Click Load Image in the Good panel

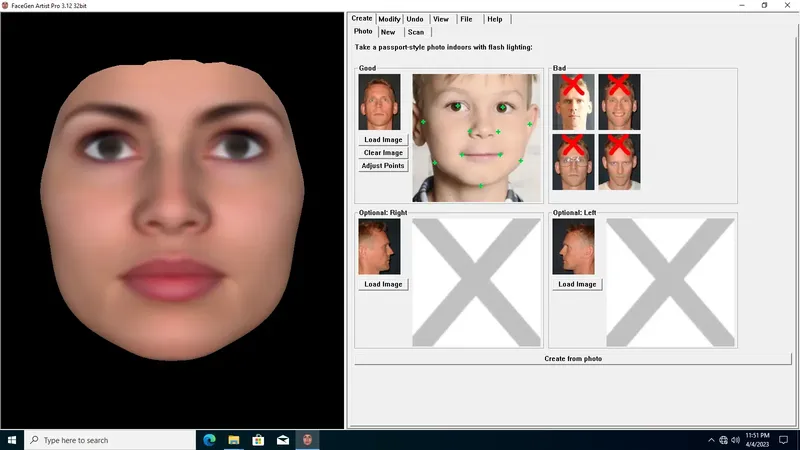(383, 140)
